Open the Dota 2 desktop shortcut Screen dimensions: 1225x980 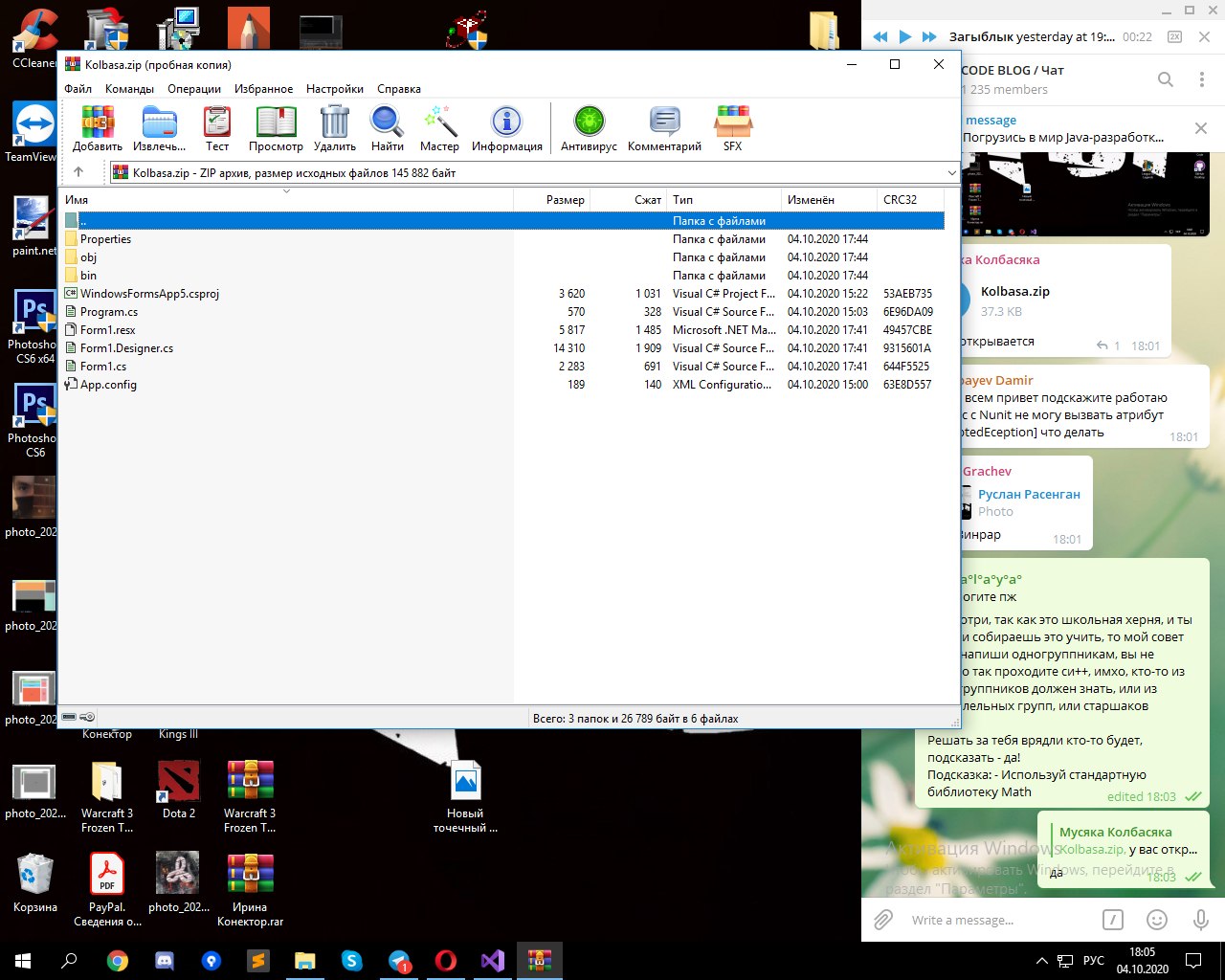(178, 791)
